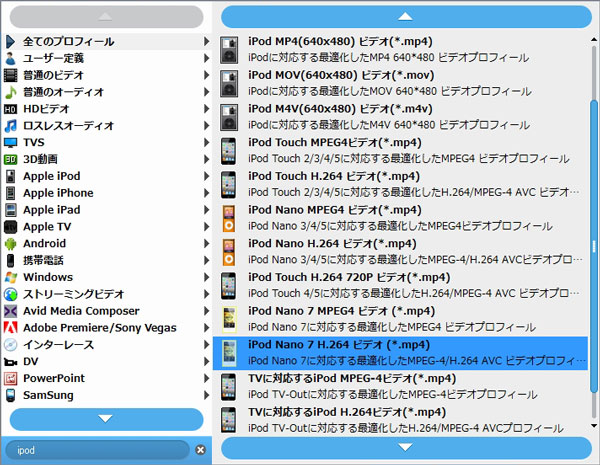The height and width of the screenshot is (465, 600).
Task: Click the user-defined profile person icon
Action: (10, 58)
